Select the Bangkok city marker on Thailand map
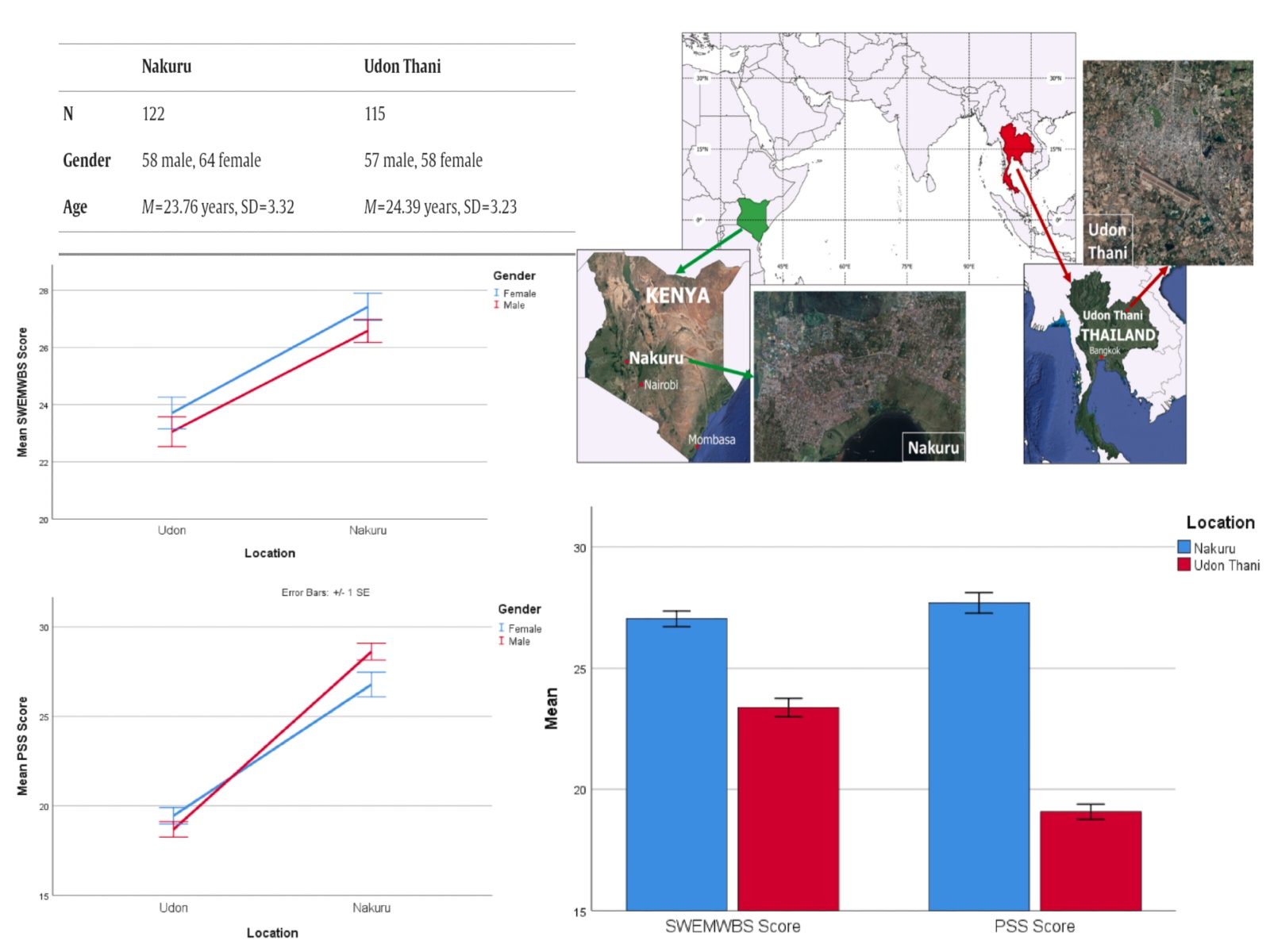Image resolution: width=1270 pixels, height=952 pixels. (1101, 357)
